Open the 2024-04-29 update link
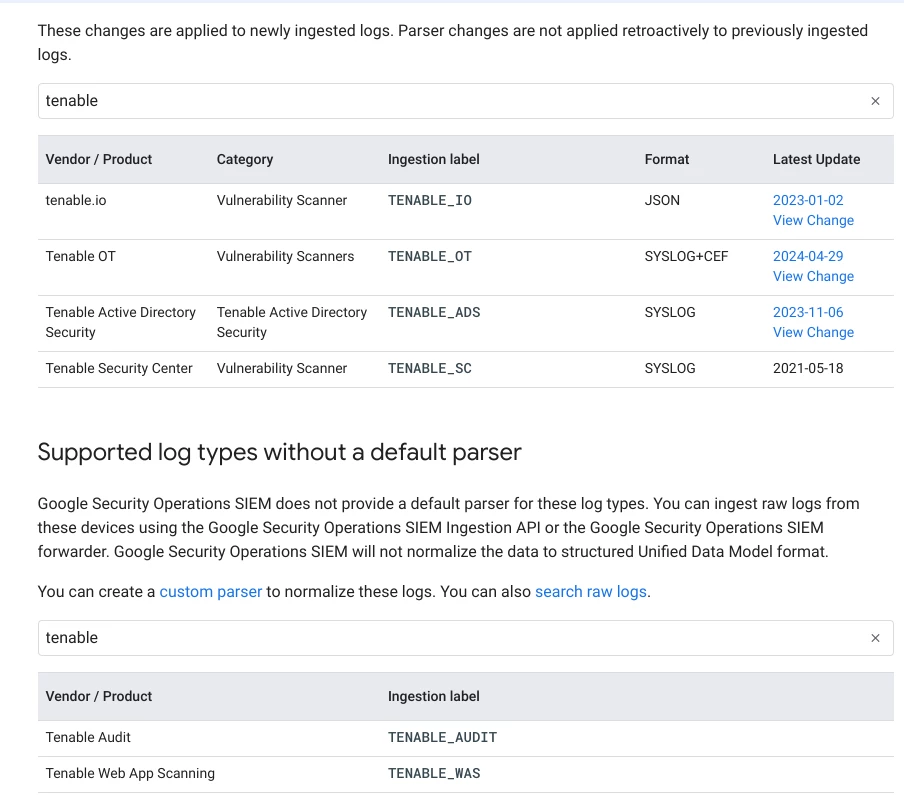Image resolution: width=904 pixels, height=795 pixels. (x=808, y=256)
